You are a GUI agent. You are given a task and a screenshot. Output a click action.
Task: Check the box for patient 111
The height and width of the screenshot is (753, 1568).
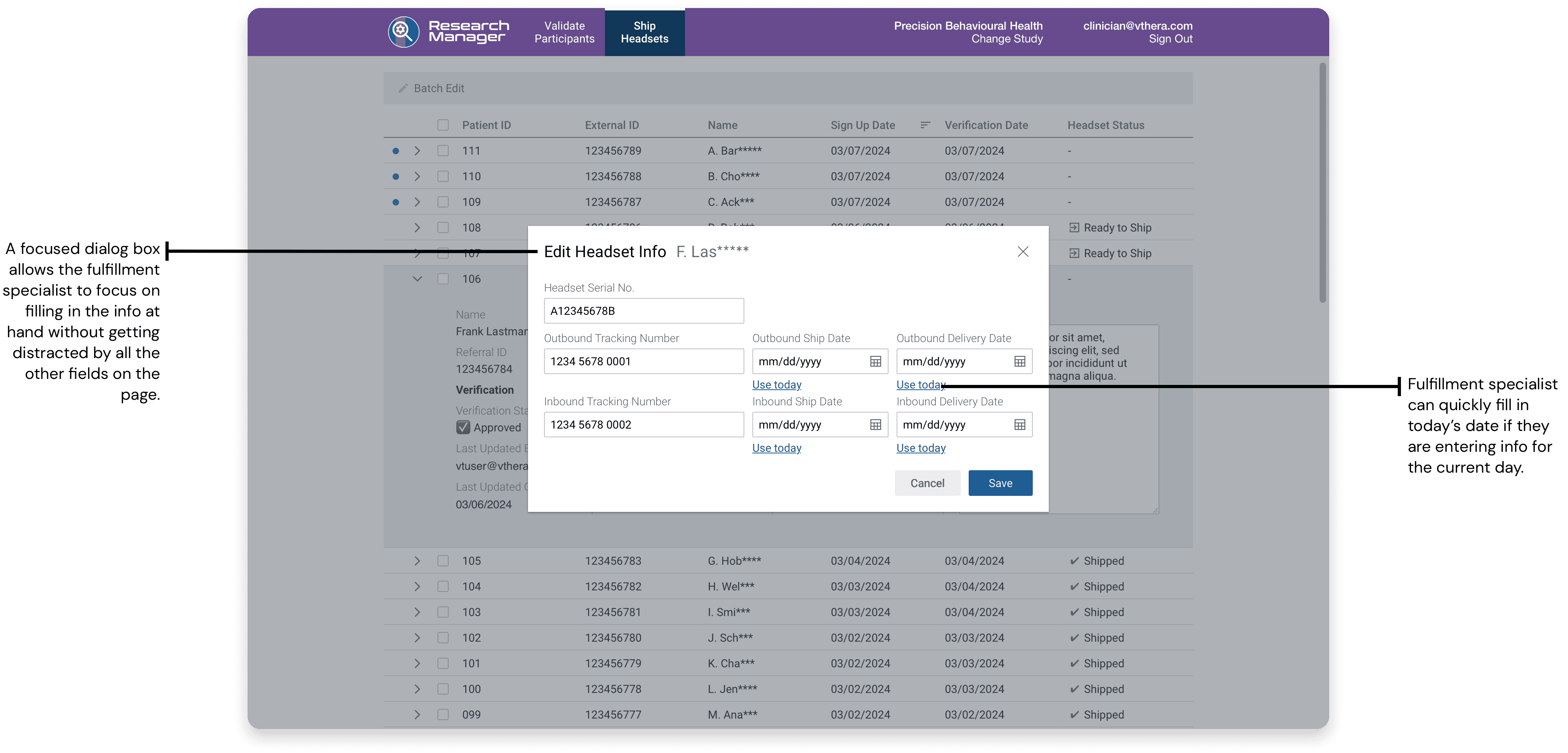tap(443, 150)
